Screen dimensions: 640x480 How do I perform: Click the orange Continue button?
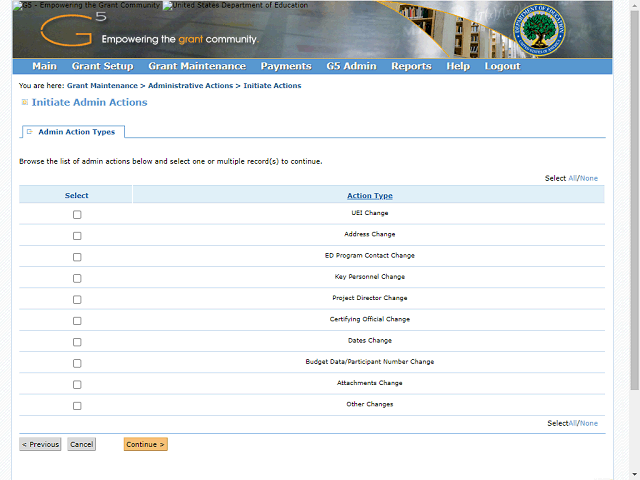point(146,444)
